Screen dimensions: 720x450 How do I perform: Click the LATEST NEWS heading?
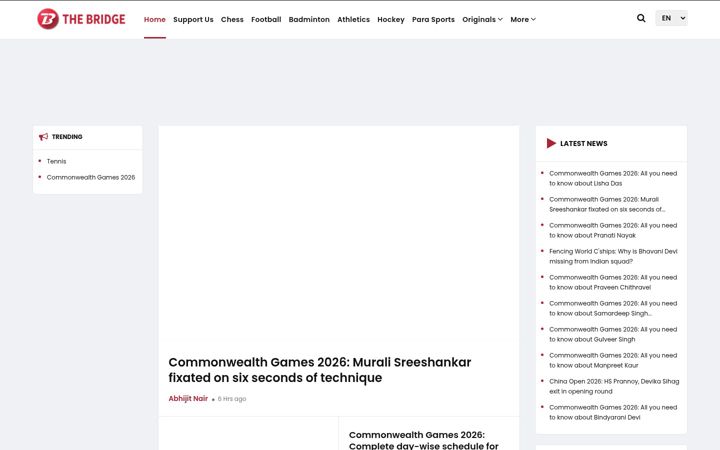coord(584,143)
